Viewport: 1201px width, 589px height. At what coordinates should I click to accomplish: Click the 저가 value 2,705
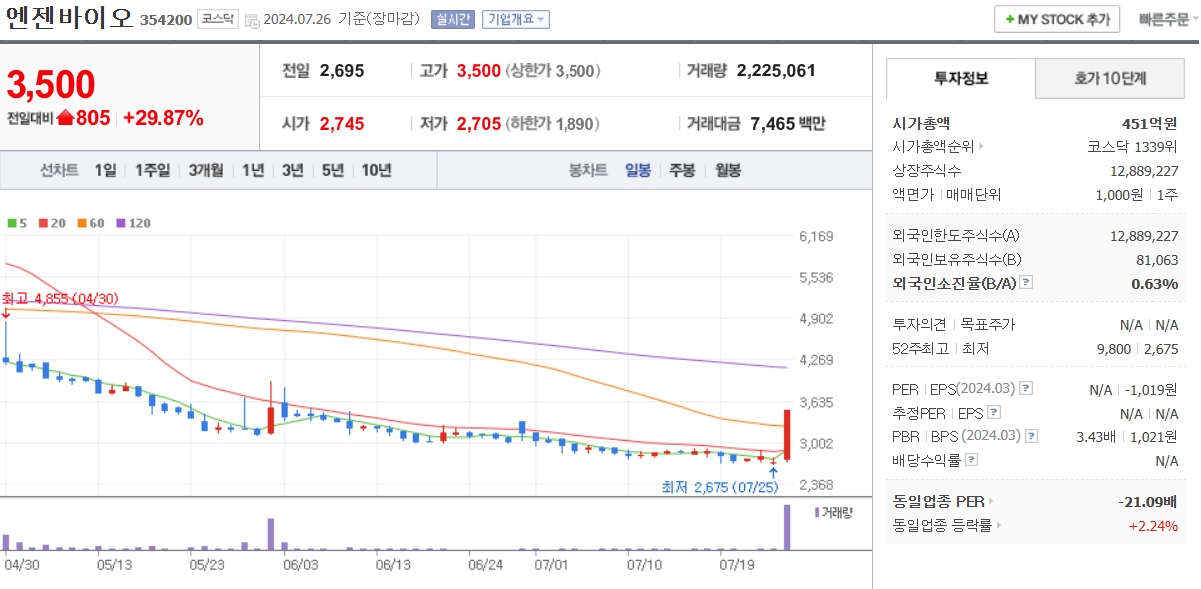coord(479,124)
